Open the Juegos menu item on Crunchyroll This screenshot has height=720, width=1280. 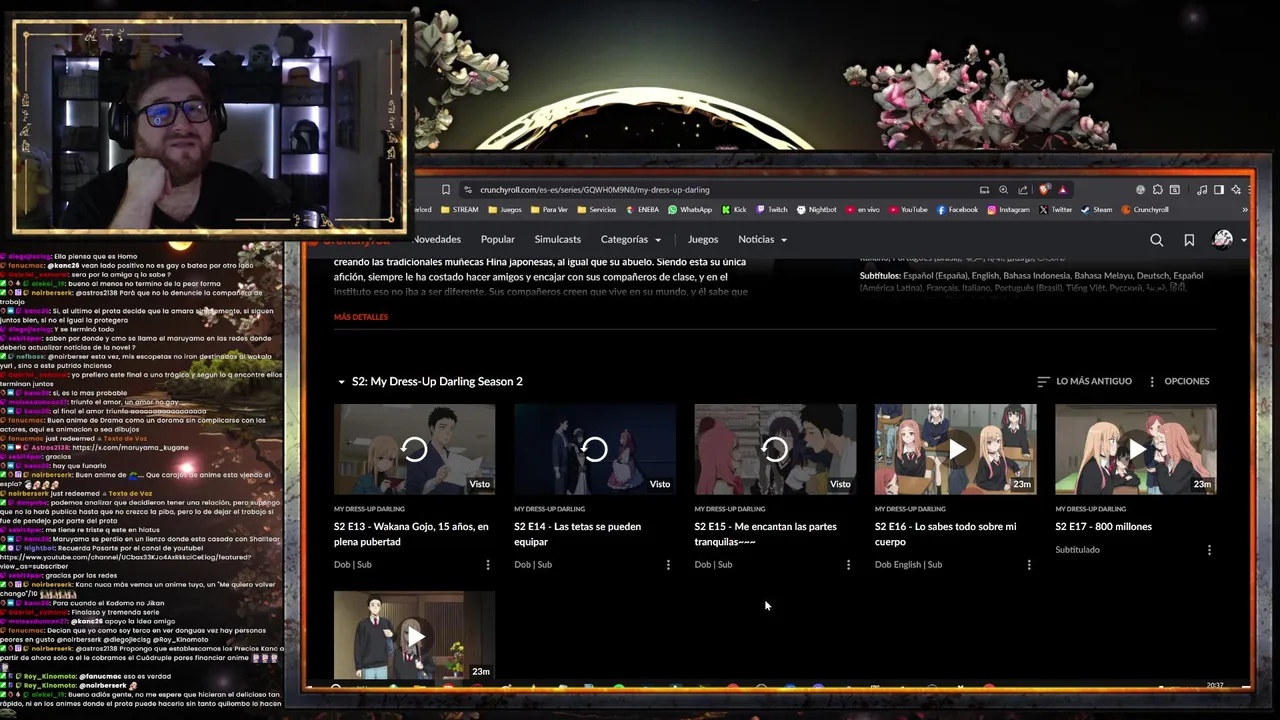click(703, 239)
